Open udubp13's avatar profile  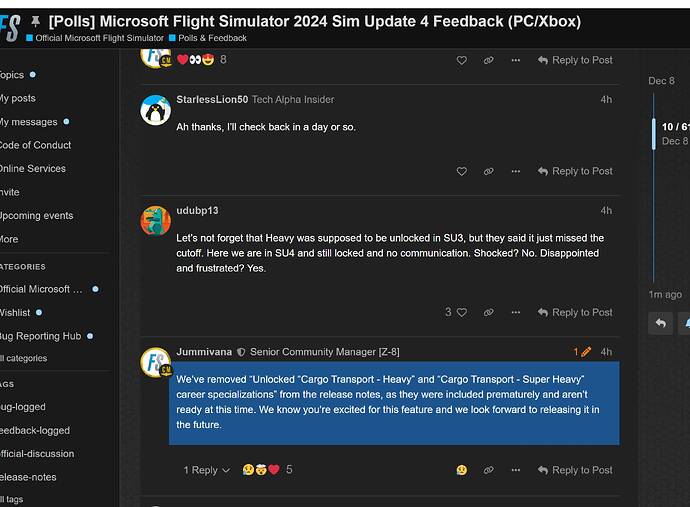tap(155, 221)
